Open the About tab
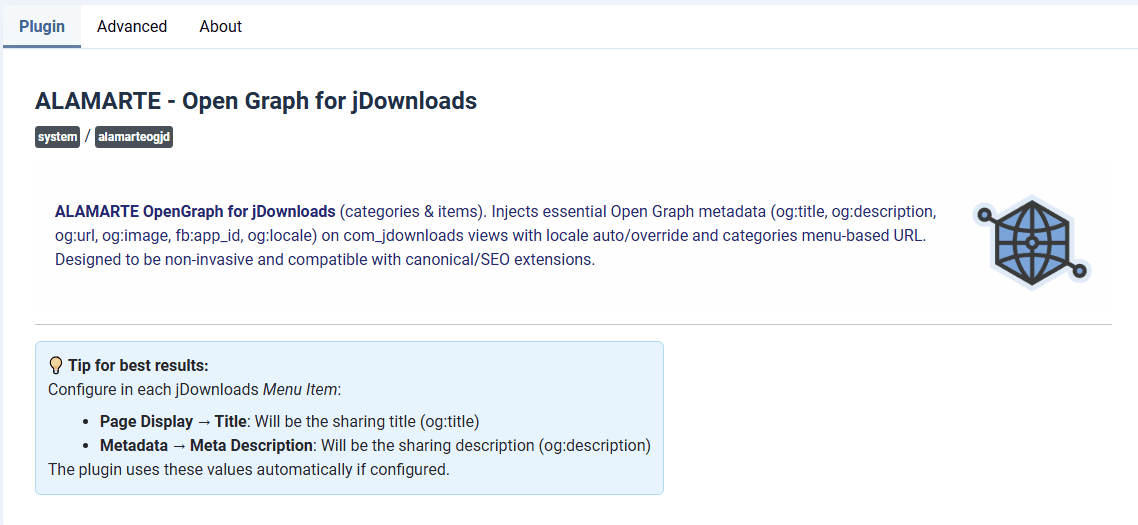This screenshot has height=525, width=1138. (x=220, y=27)
